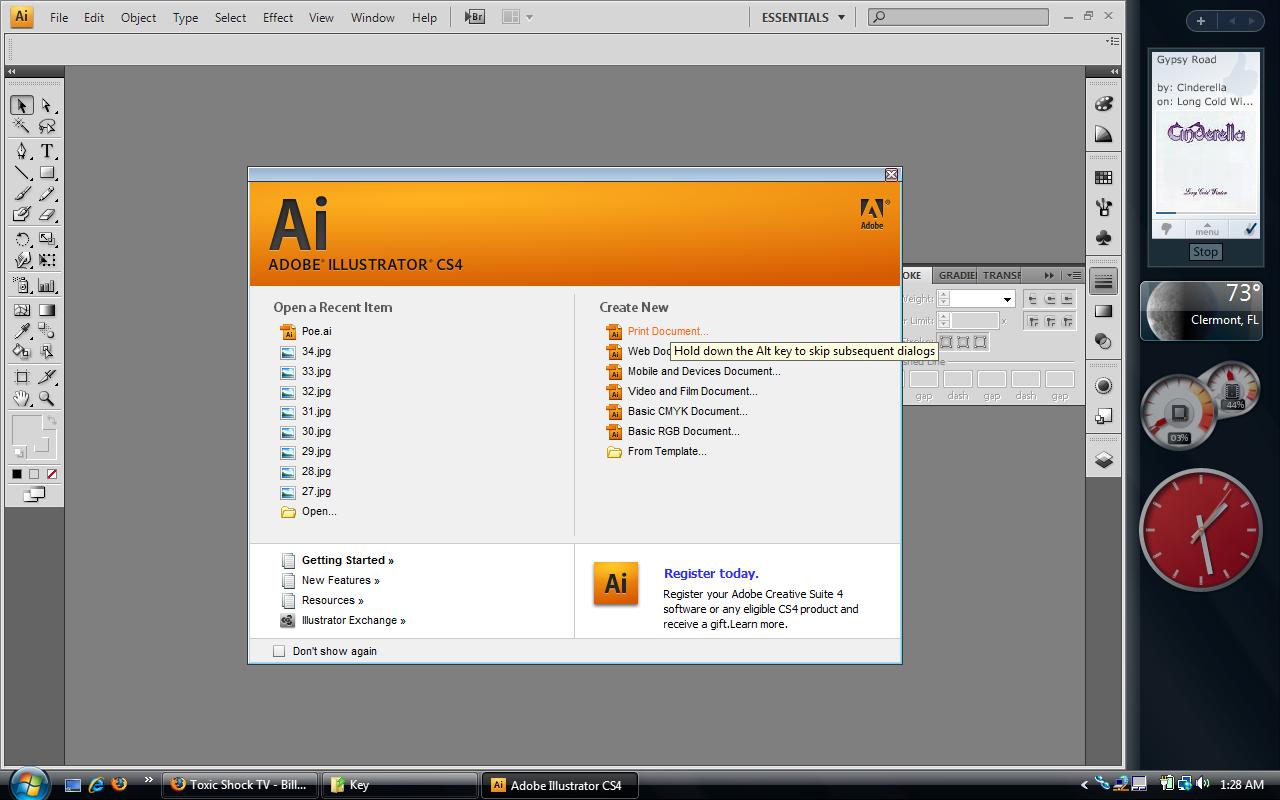Select the Column Graph tool

pyautogui.click(x=47, y=285)
